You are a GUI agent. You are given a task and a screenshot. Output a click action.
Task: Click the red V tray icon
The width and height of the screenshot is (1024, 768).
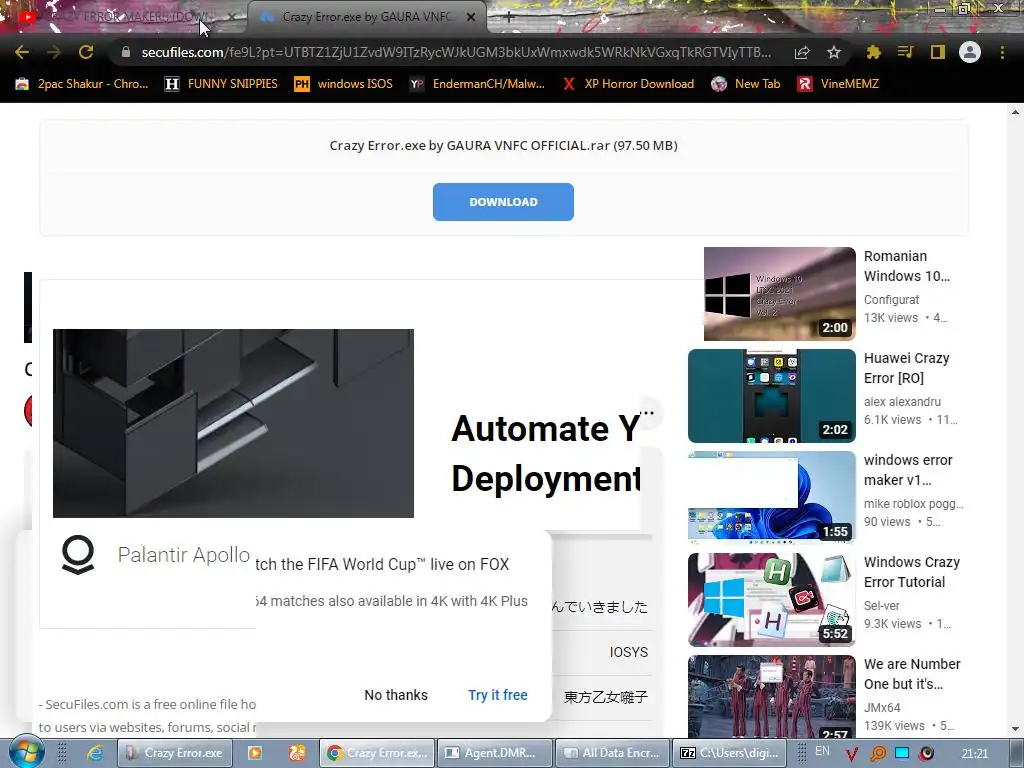point(852,754)
